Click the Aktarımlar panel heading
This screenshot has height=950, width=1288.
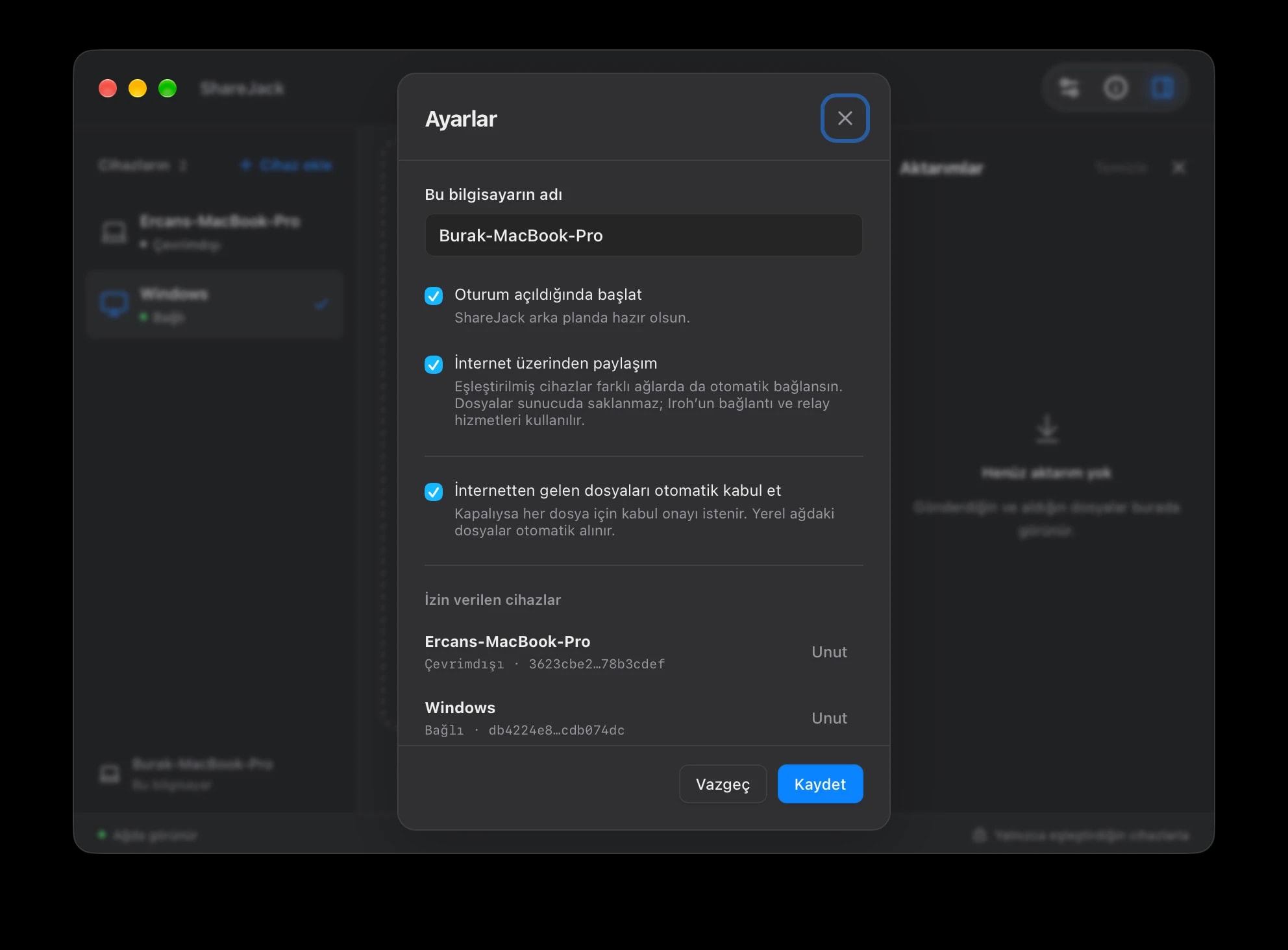(941, 168)
